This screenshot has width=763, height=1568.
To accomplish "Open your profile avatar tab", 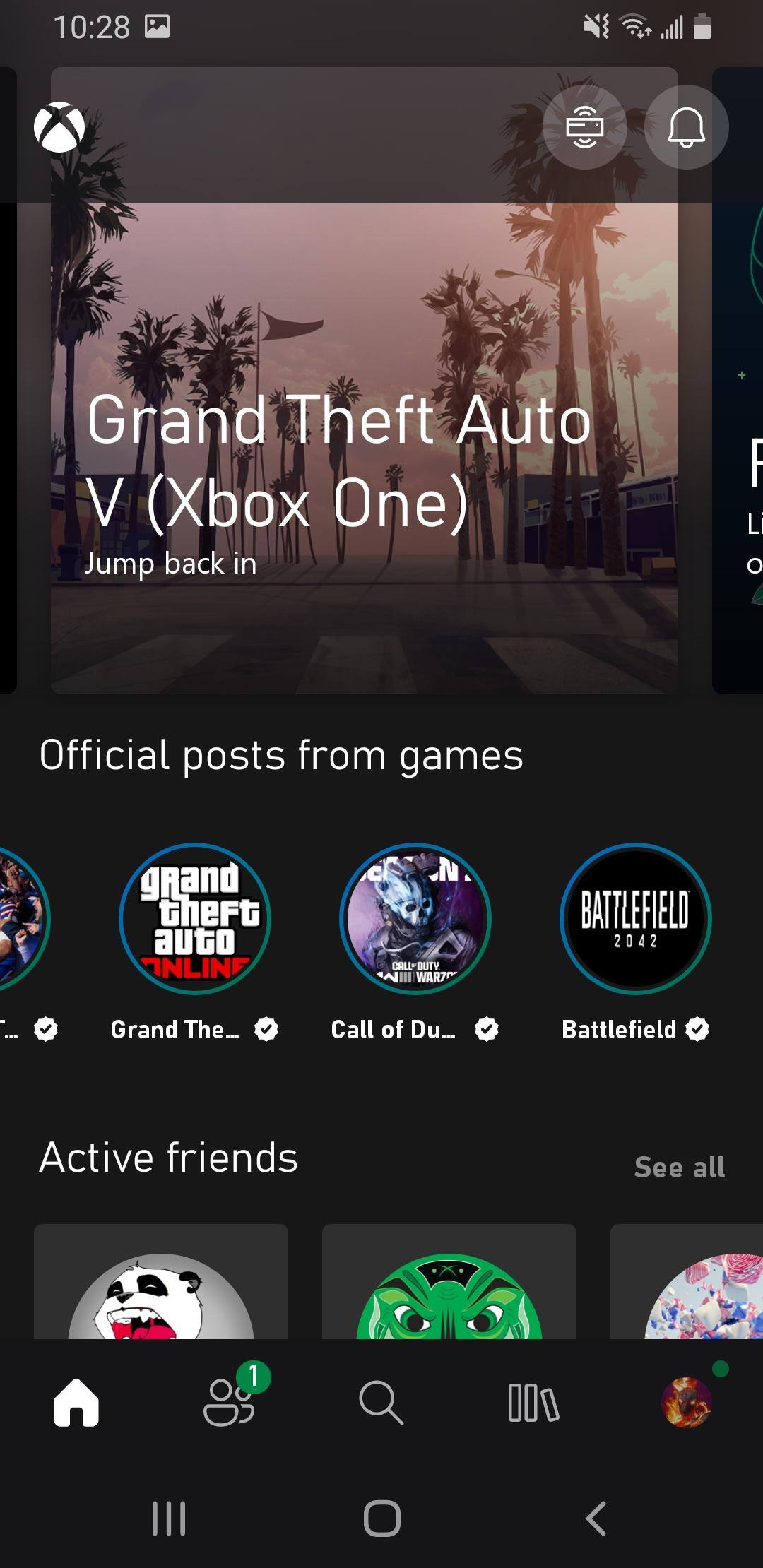I will click(x=686, y=1402).
